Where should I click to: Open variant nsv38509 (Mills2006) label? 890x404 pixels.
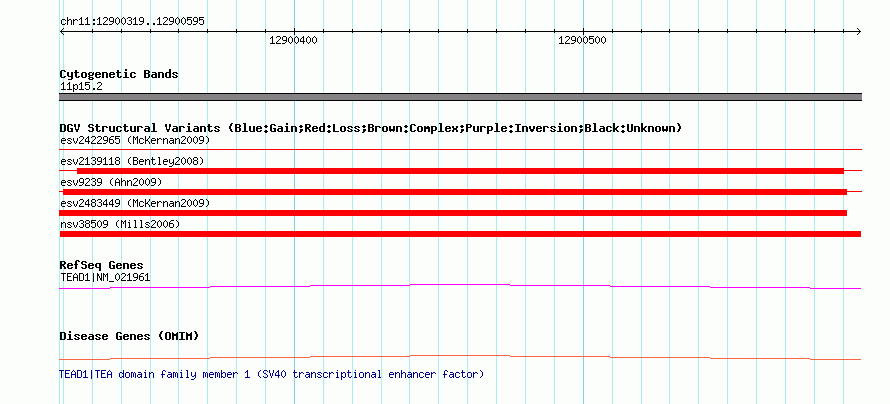pyautogui.click(x=120, y=225)
